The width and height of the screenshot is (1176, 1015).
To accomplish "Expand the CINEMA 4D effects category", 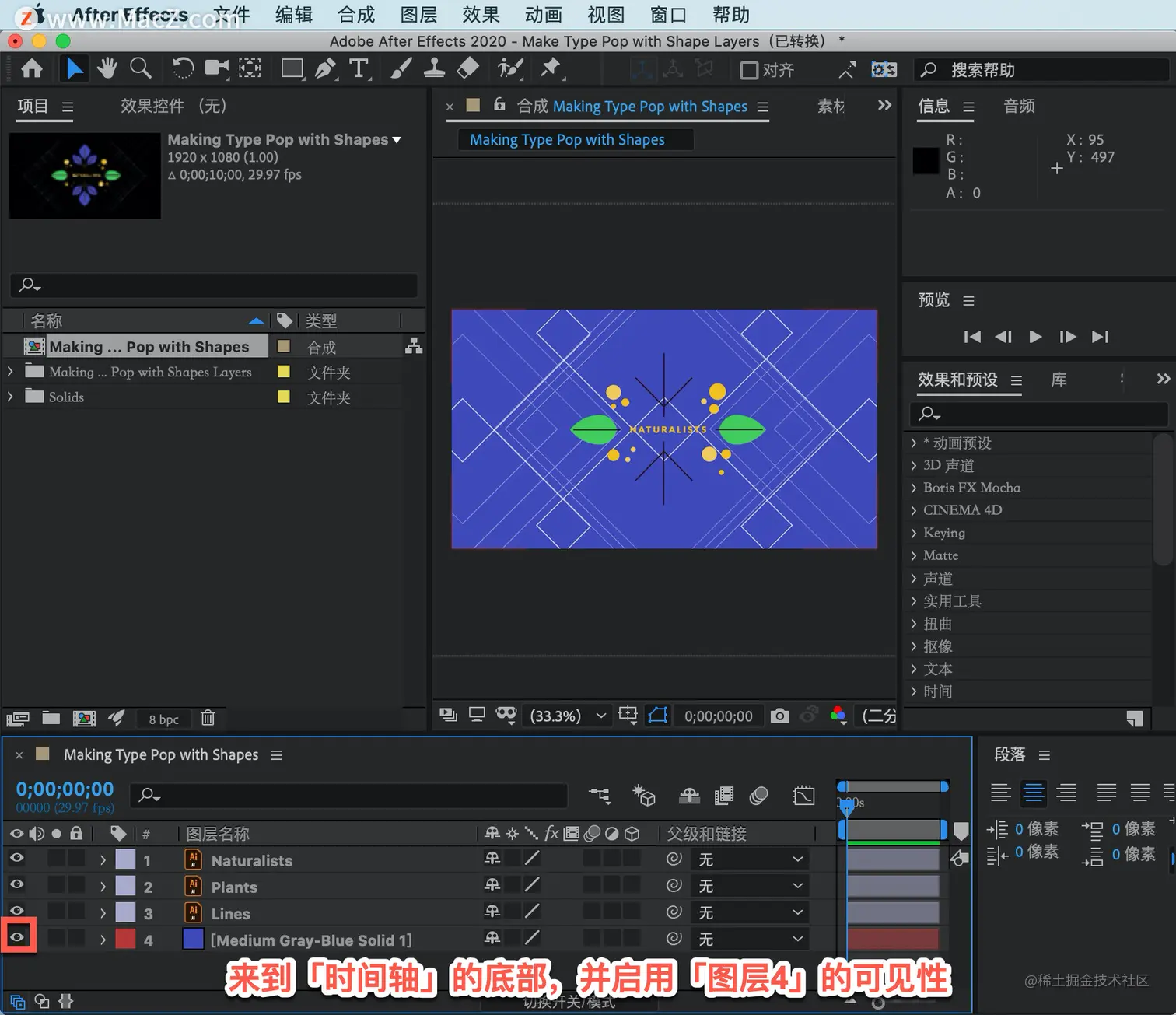I will 913,510.
